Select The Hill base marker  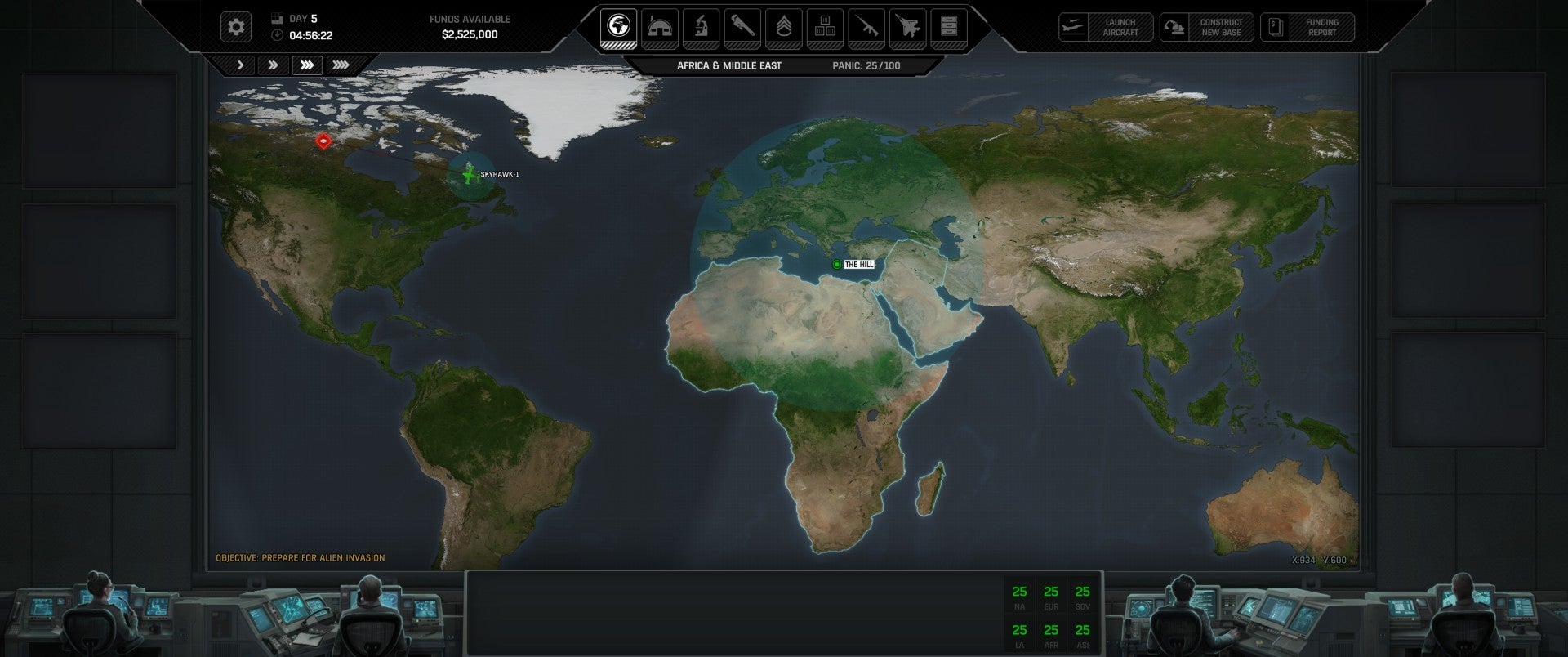pyautogui.click(x=836, y=265)
